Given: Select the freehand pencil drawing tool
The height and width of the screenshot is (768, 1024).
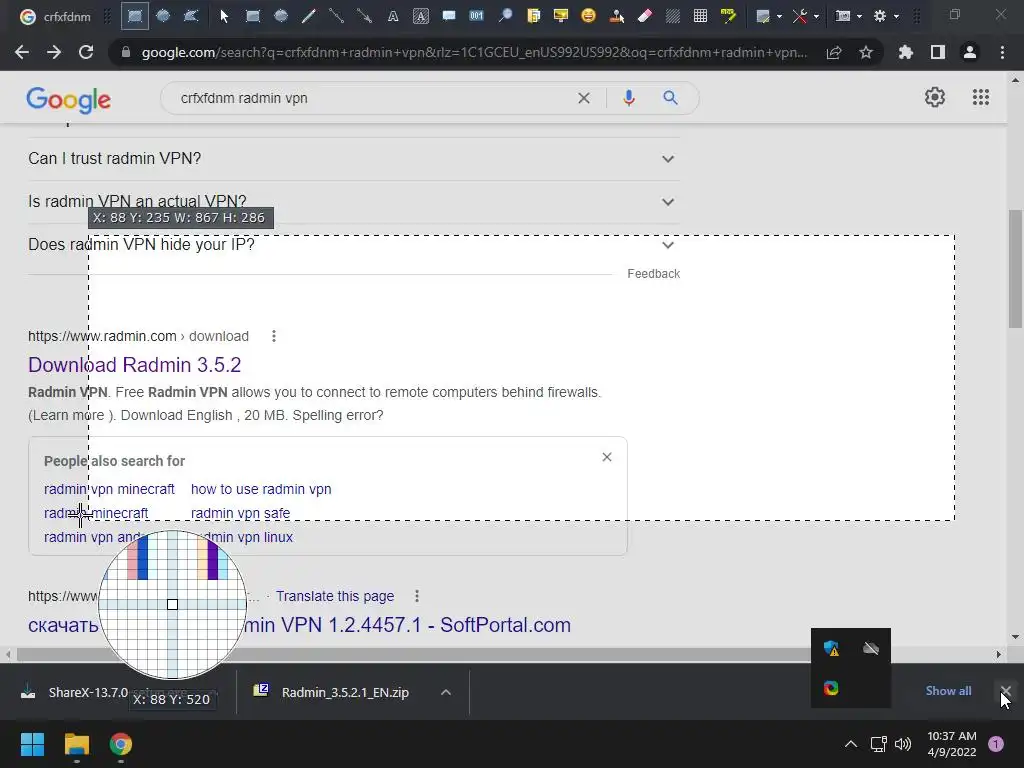Looking at the screenshot, I should pyautogui.click(x=308, y=16).
